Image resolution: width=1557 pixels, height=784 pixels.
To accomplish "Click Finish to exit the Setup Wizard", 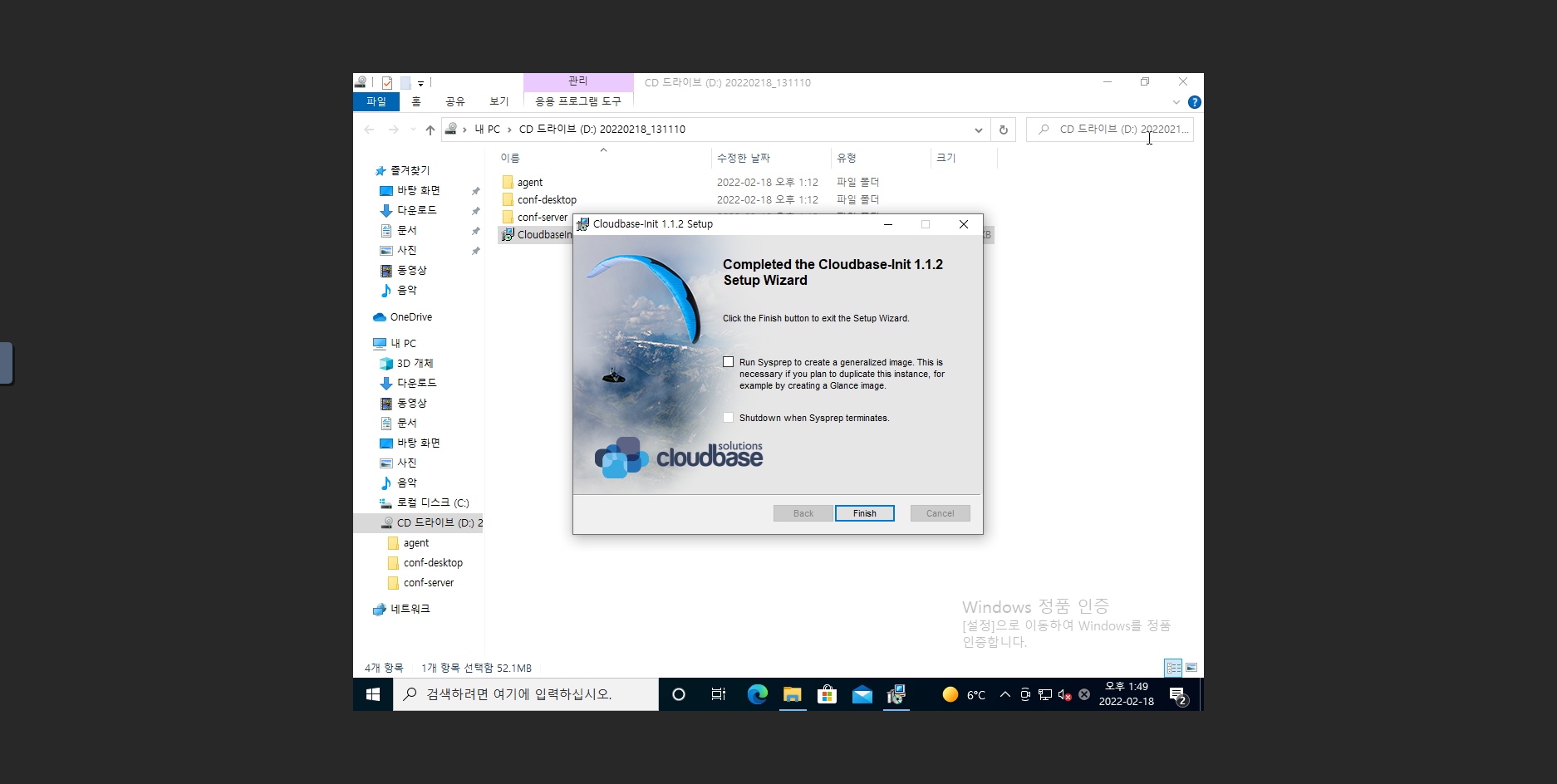I will click(865, 513).
